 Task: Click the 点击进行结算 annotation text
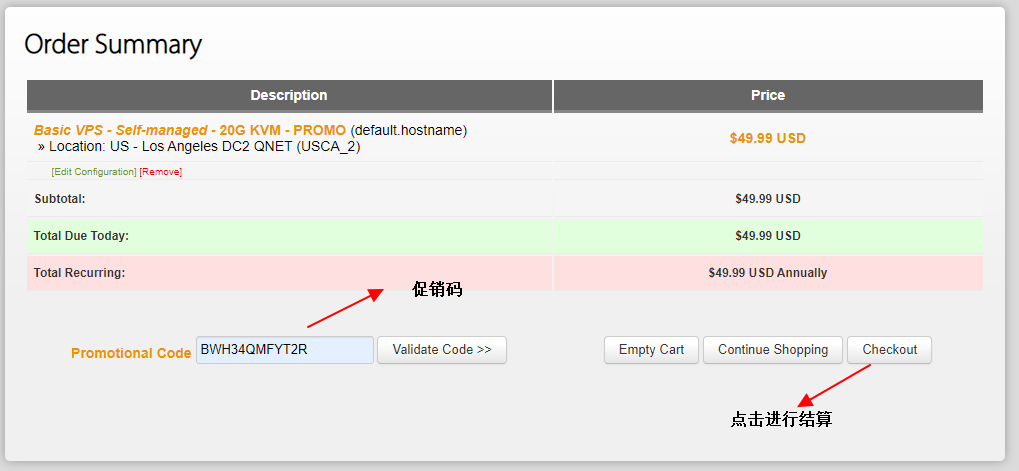781,420
